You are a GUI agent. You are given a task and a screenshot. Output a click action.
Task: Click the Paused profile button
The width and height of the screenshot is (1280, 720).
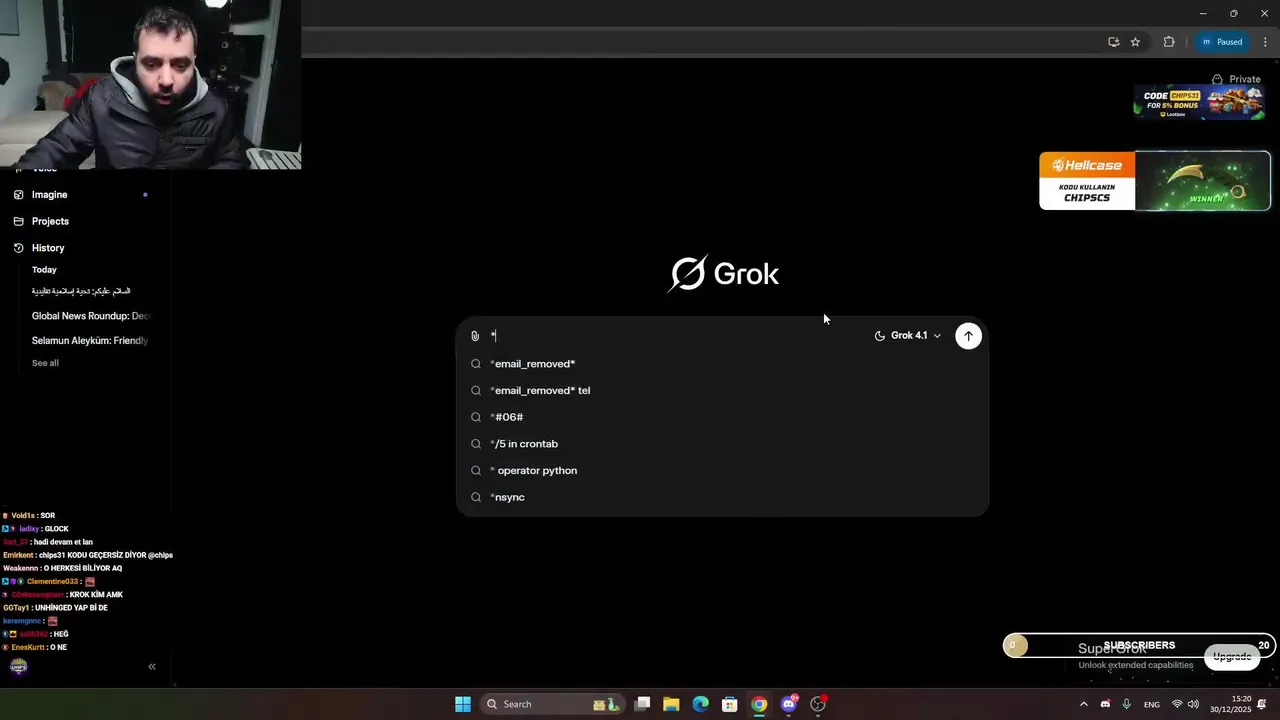(1222, 42)
